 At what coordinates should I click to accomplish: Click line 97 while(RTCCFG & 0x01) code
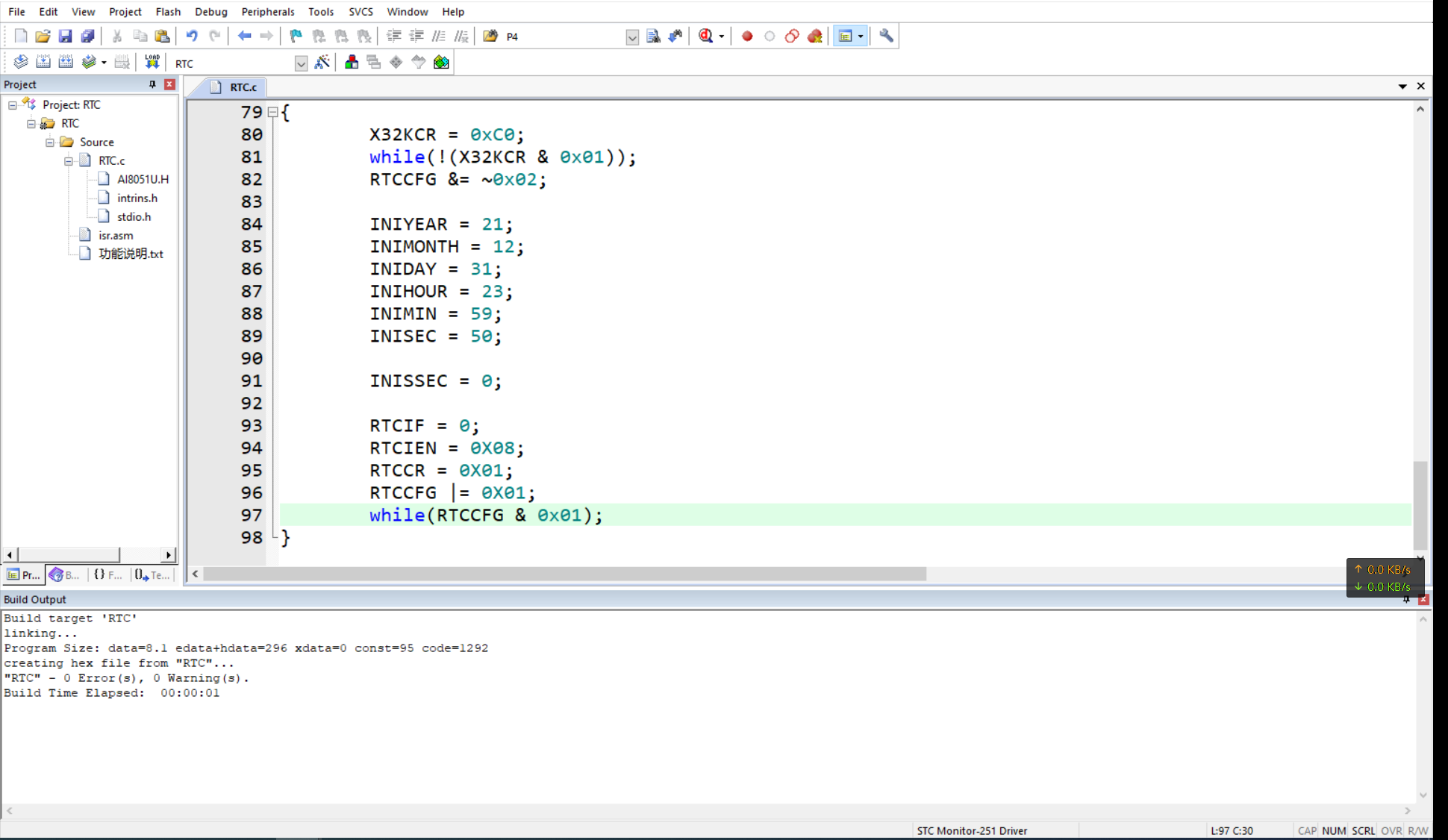(486, 515)
